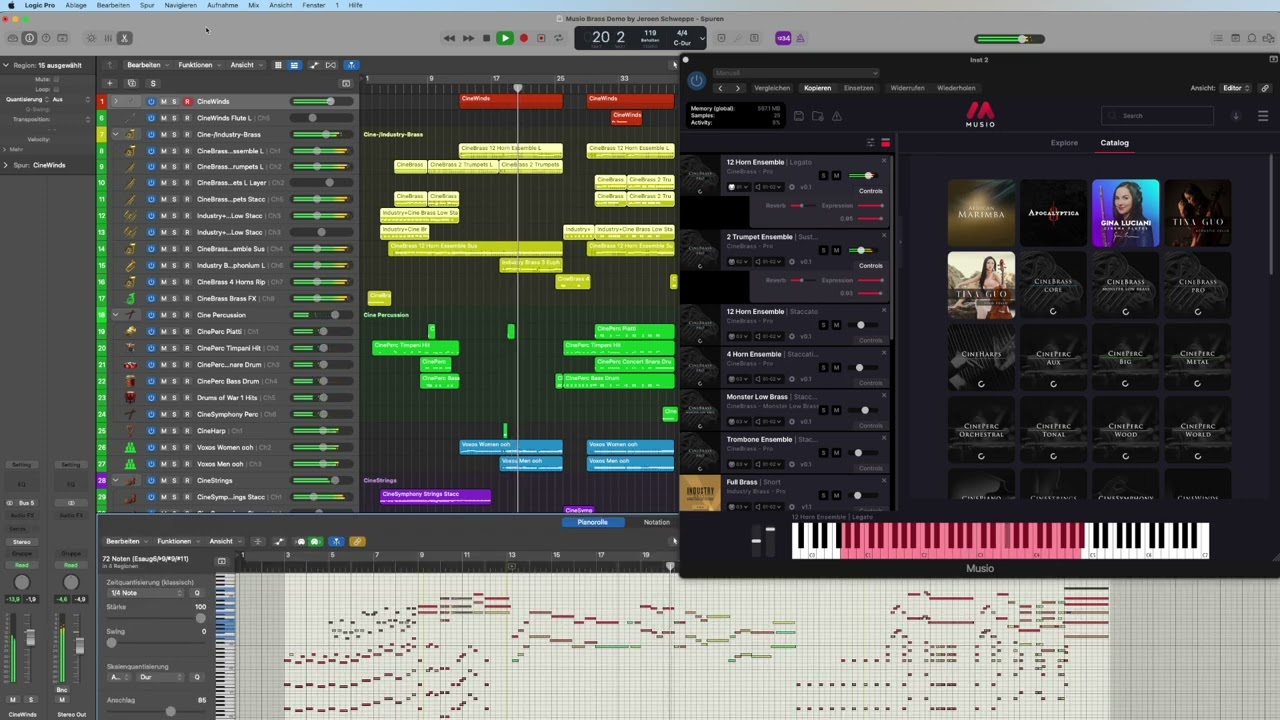Collapse the Cine-/Industry-Brass track stack
This screenshot has height=720, width=1280.
click(x=115, y=134)
